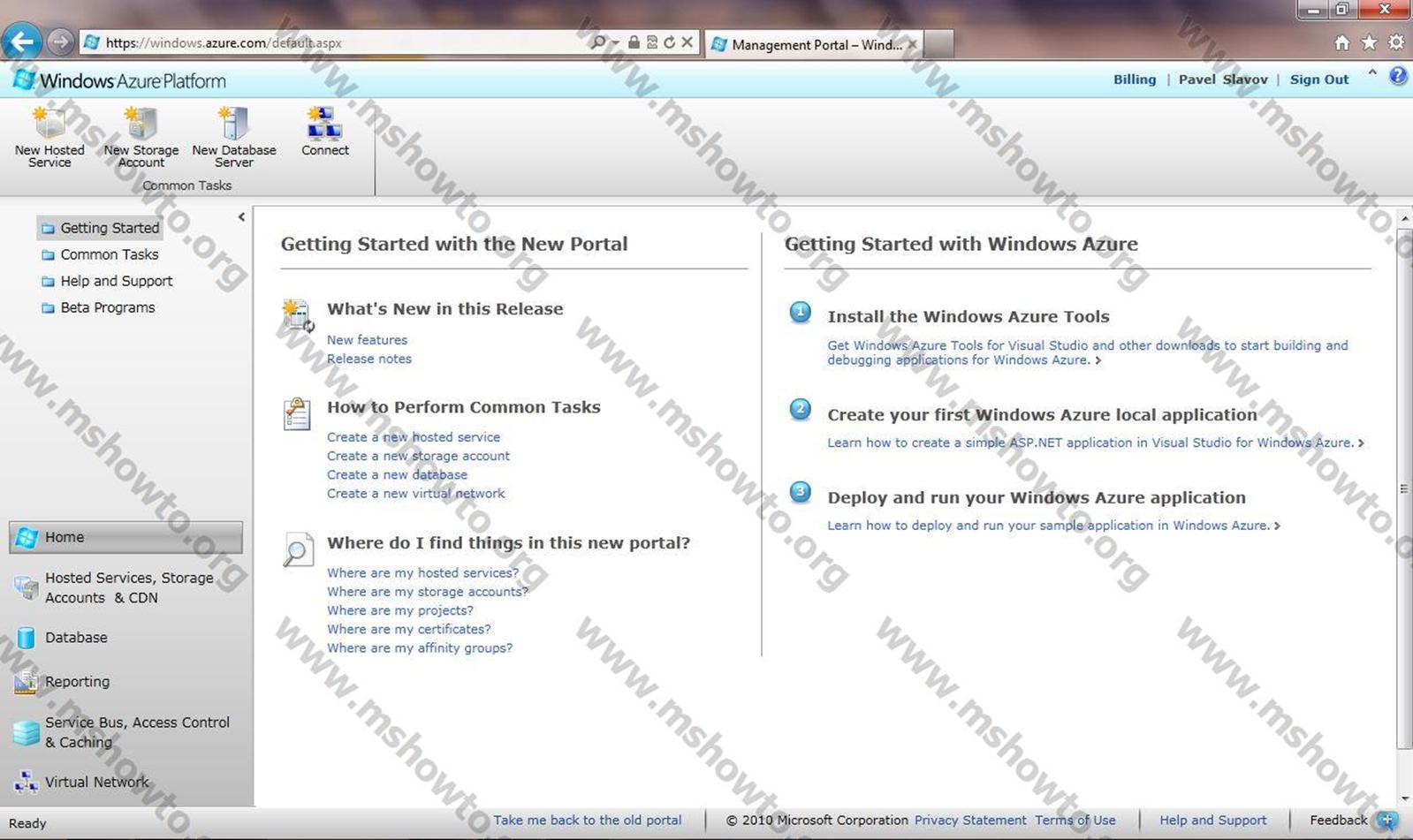Click the New Storage Account icon
Image resolution: width=1413 pixels, height=840 pixels.
(141, 123)
